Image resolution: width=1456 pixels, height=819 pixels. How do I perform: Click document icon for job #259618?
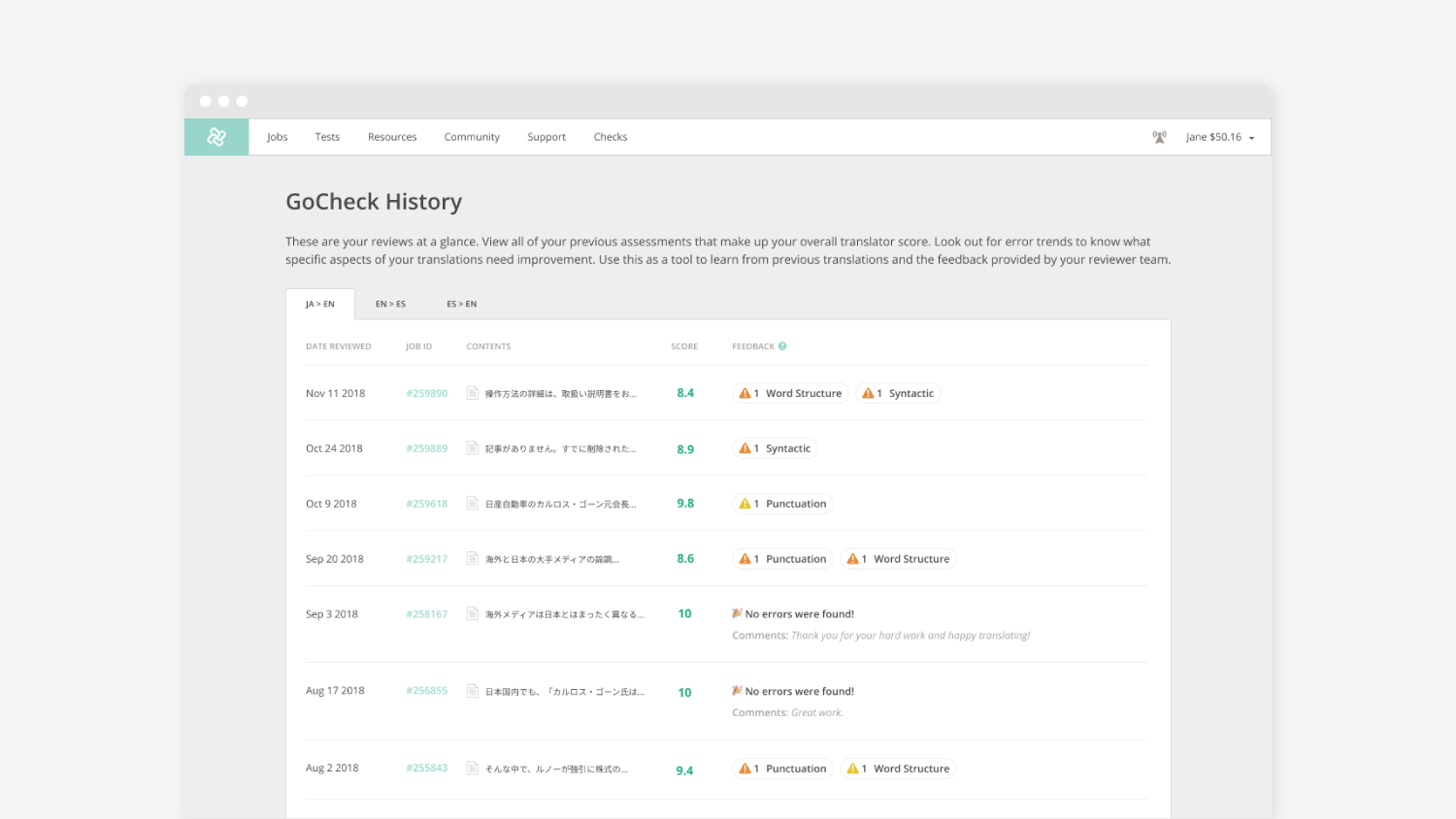(x=473, y=504)
